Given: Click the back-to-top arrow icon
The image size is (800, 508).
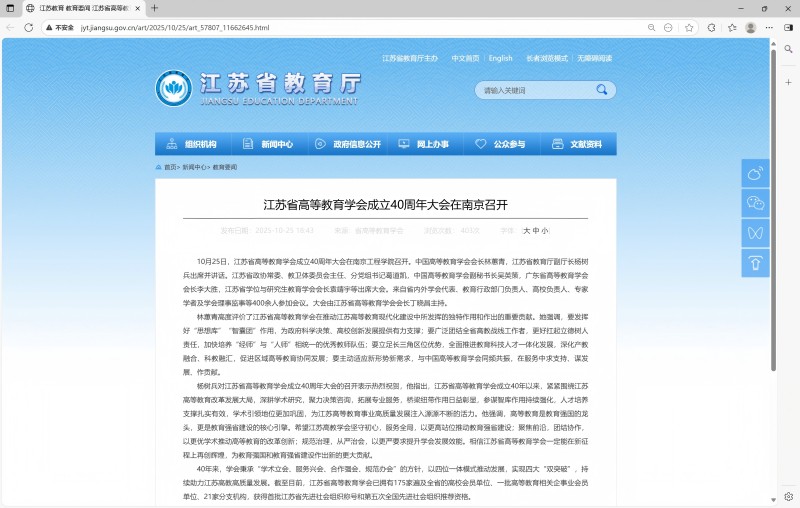Looking at the screenshot, I should click(755, 263).
